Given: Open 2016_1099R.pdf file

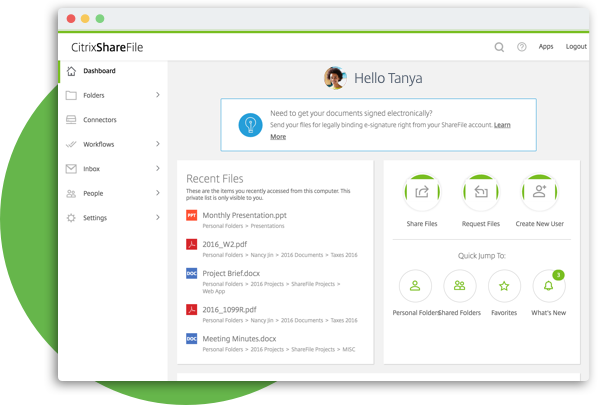Looking at the screenshot, I should [229, 310].
